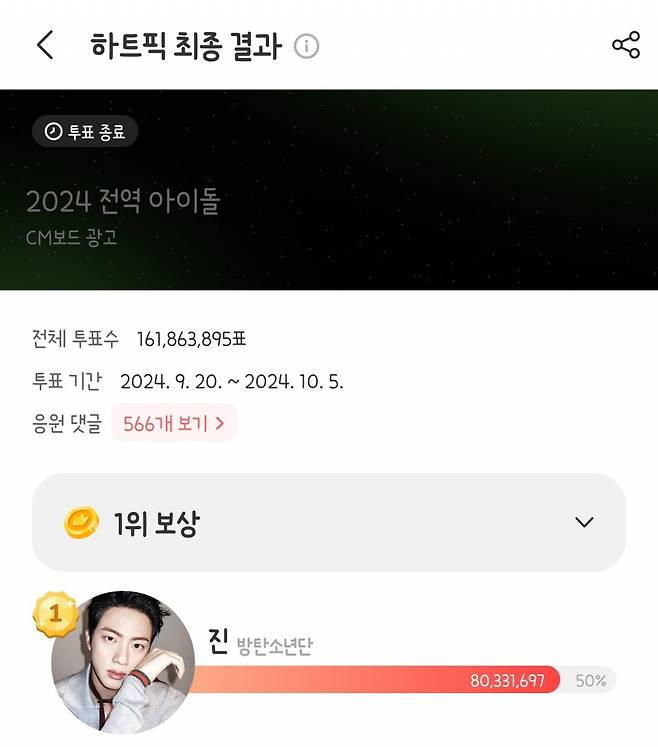Tap the 방탄소년단 group name label
The width and height of the screenshot is (658, 747).
click(275, 647)
